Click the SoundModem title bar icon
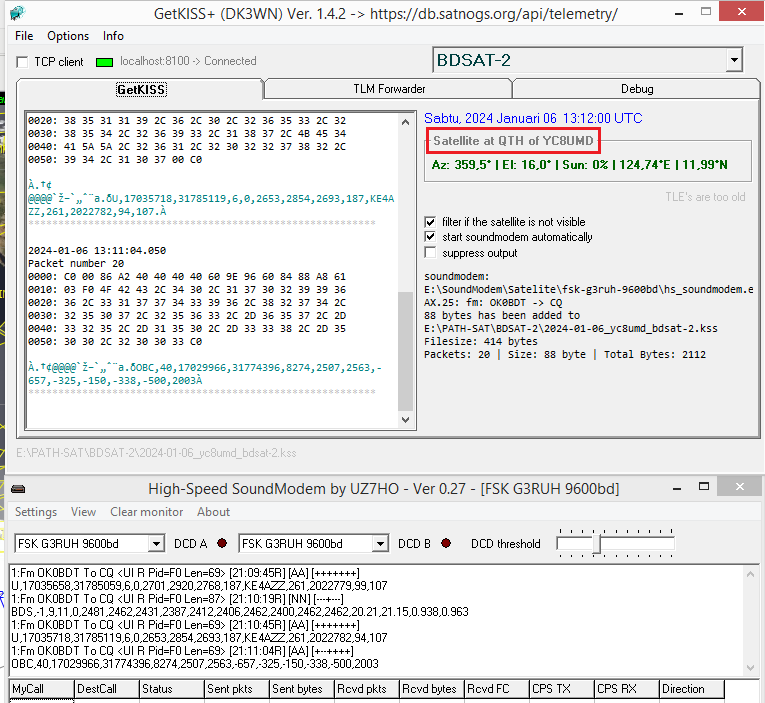The width and height of the screenshot is (765, 703). pos(18,489)
